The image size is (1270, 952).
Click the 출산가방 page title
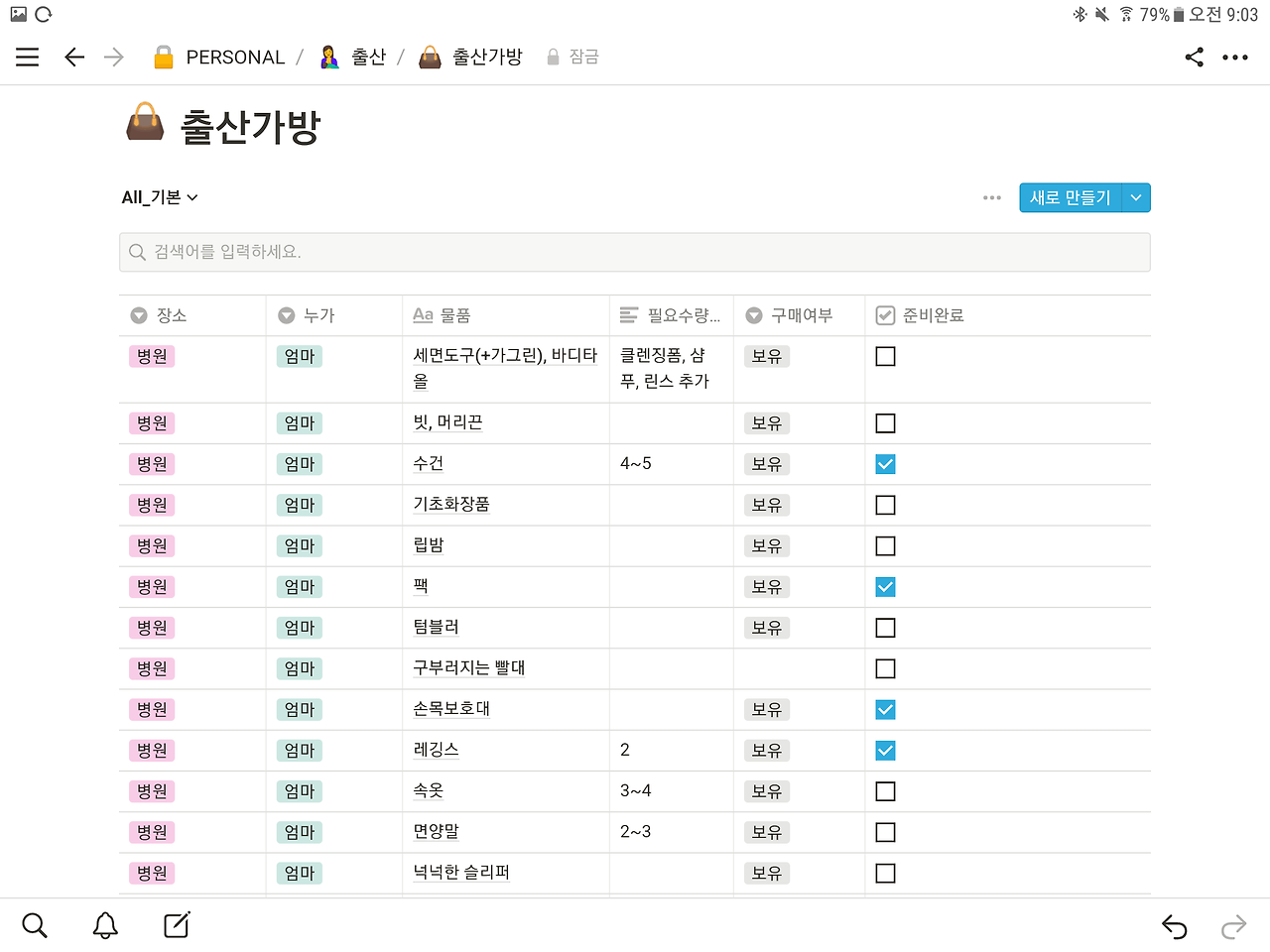pyautogui.click(x=250, y=126)
